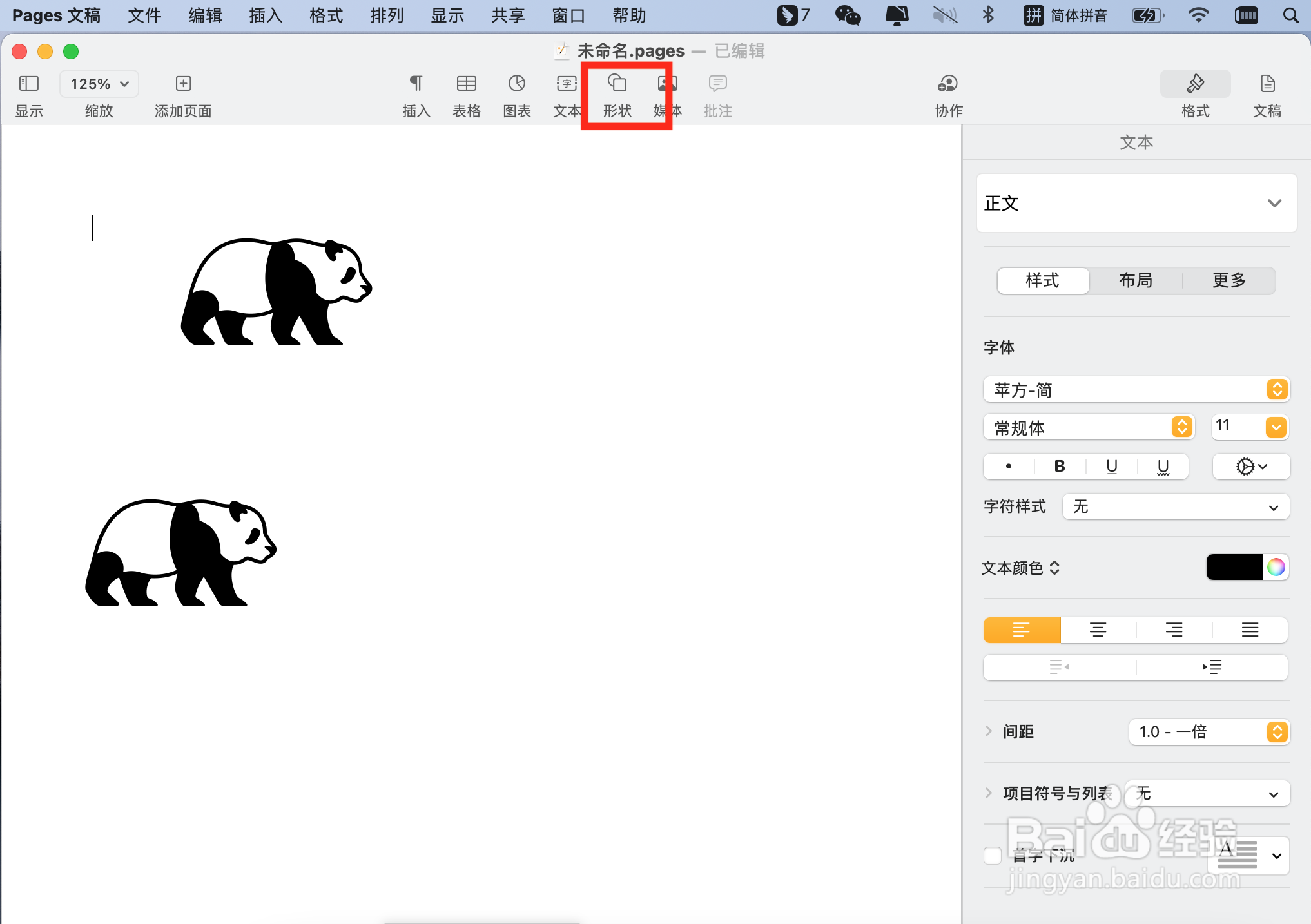This screenshot has width=1311, height=924.
Task: Click the More (更多) tab button
Action: pos(1228,281)
